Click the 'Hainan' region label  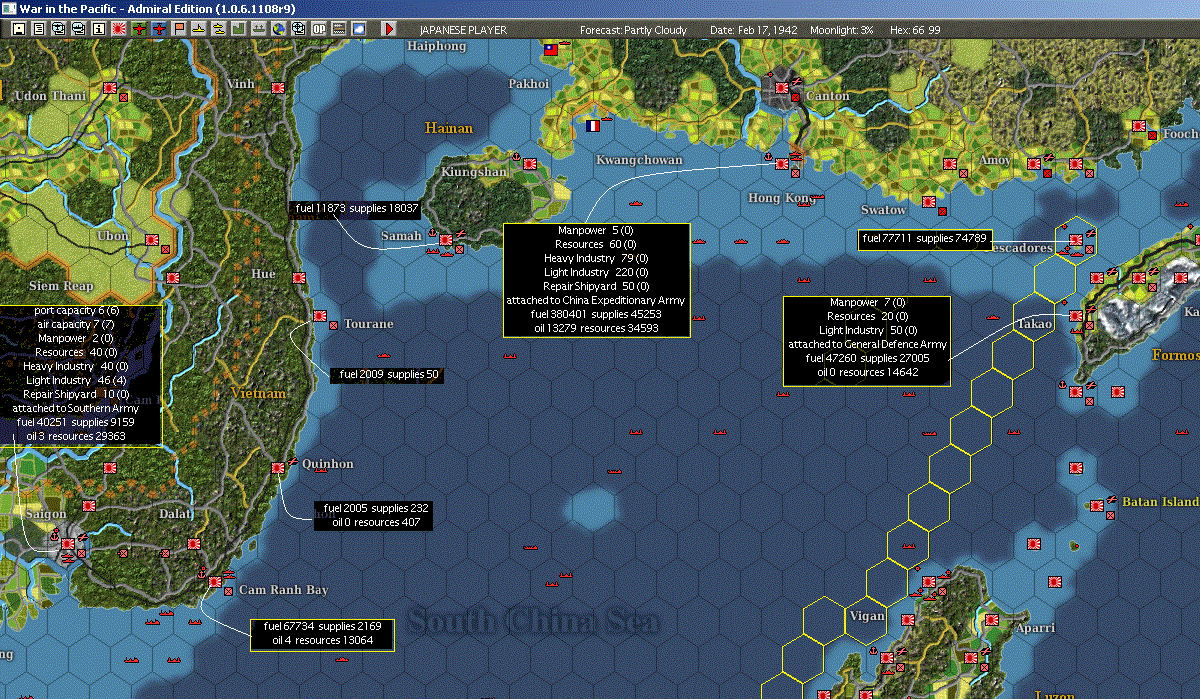click(x=447, y=128)
